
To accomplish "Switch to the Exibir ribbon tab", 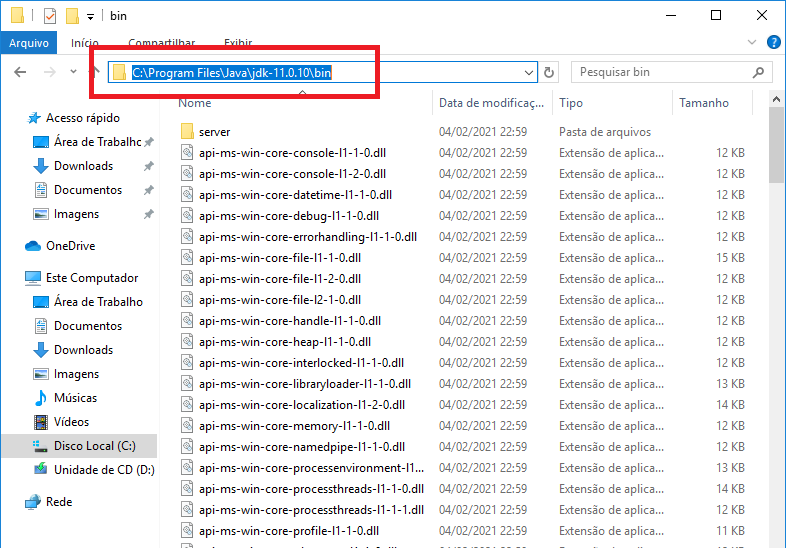I will pyautogui.click(x=238, y=43).
